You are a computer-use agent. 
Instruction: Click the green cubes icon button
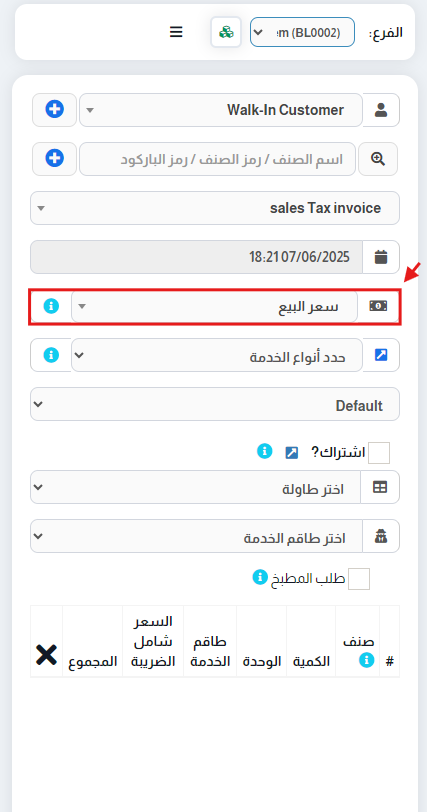pos(226,32)
